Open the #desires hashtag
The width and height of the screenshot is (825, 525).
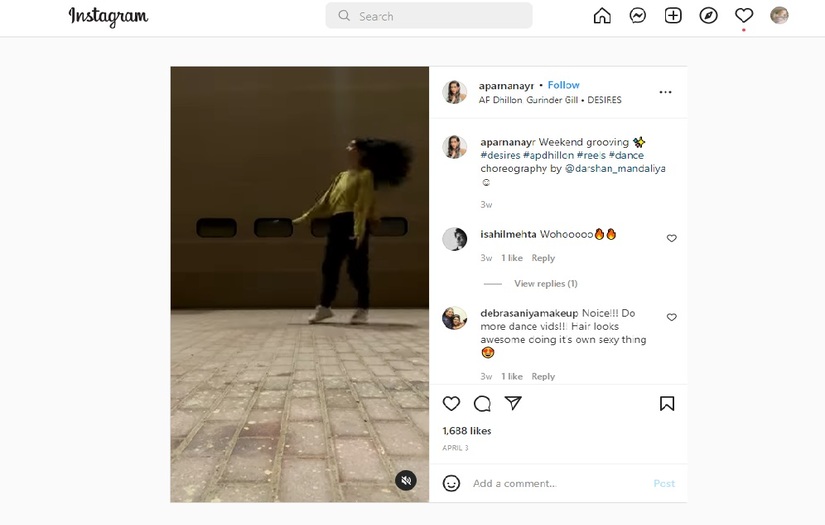click(x=500, y=155)
